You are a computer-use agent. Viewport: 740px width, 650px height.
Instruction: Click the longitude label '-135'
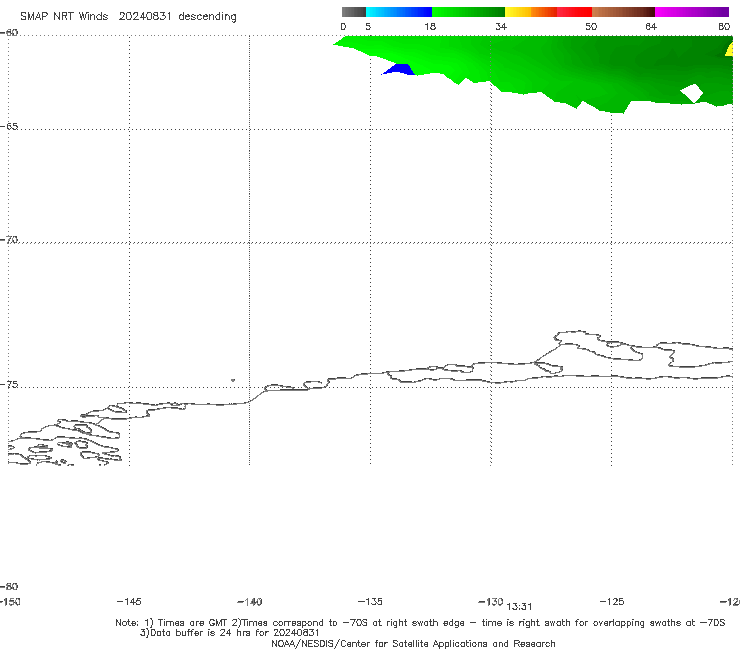(370, 601)
